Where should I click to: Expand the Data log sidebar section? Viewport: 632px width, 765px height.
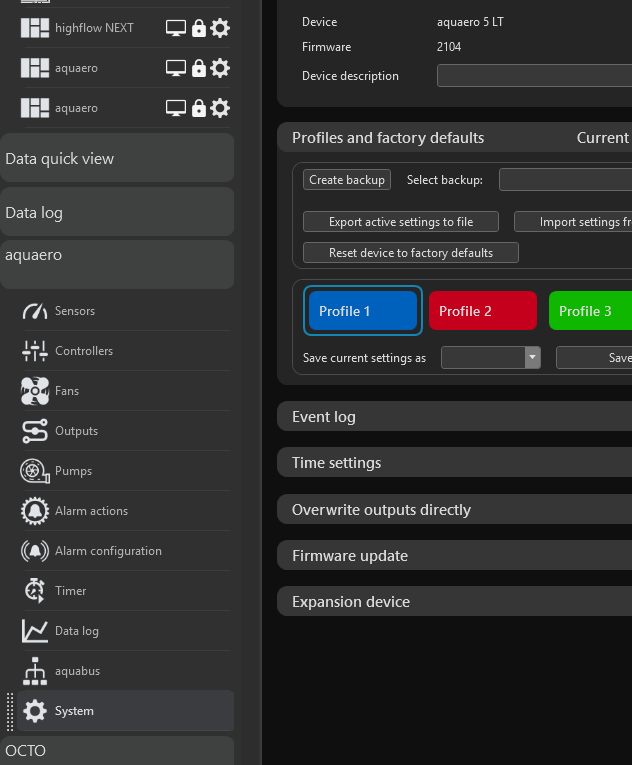pyautogui.click(x=117, y=213)
